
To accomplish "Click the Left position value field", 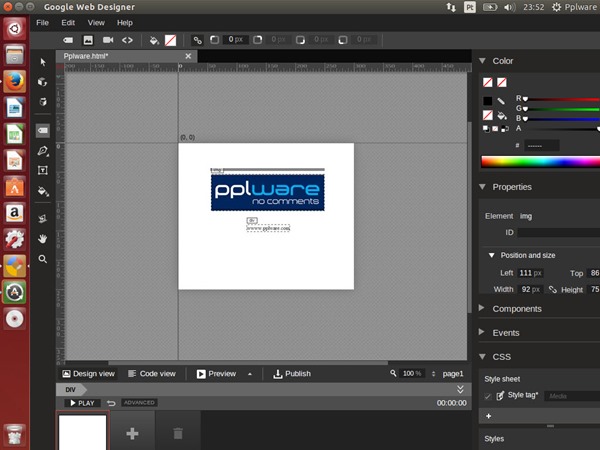I will pos(530,273).
